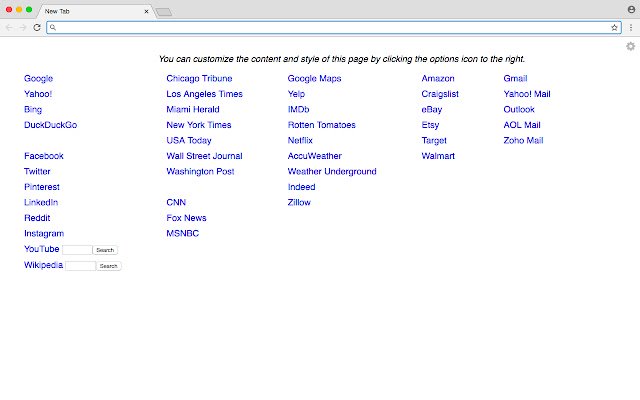Open the DuckDuckGo link
Image resolution: width=640 pixels, height=400 pixels.
pos(50,125)
